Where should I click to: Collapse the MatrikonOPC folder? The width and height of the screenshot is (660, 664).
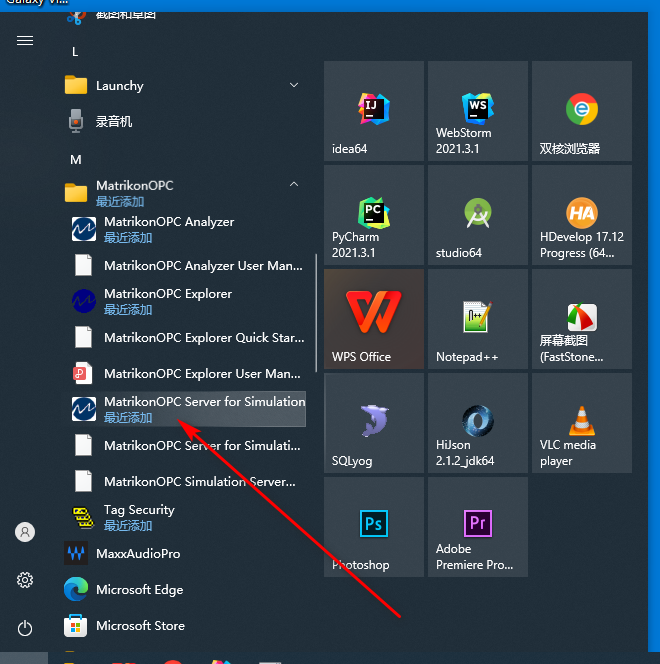pyautogui.click(x=183, y=193)
